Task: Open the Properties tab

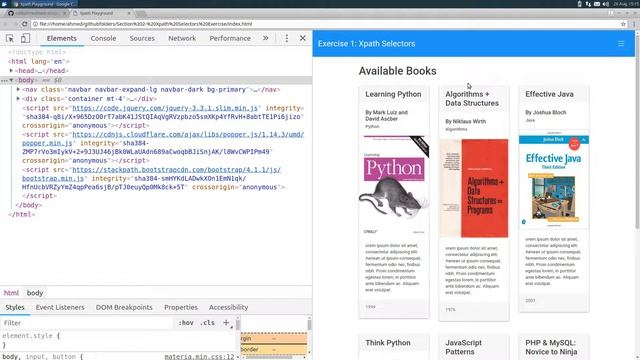Action: pyautogui.click(x=181, y=307)
